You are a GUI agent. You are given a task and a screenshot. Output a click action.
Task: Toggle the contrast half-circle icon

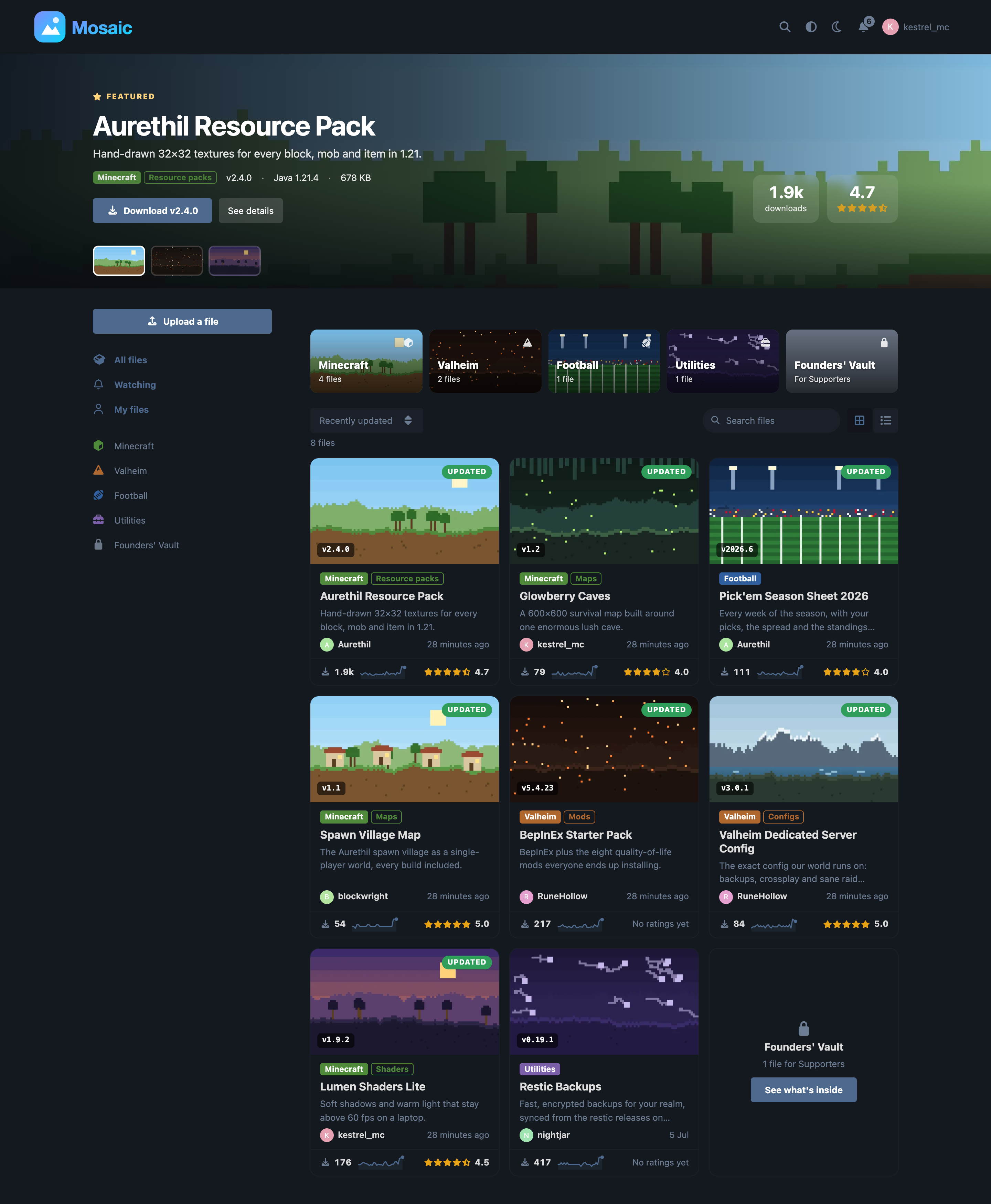point(811,27)
